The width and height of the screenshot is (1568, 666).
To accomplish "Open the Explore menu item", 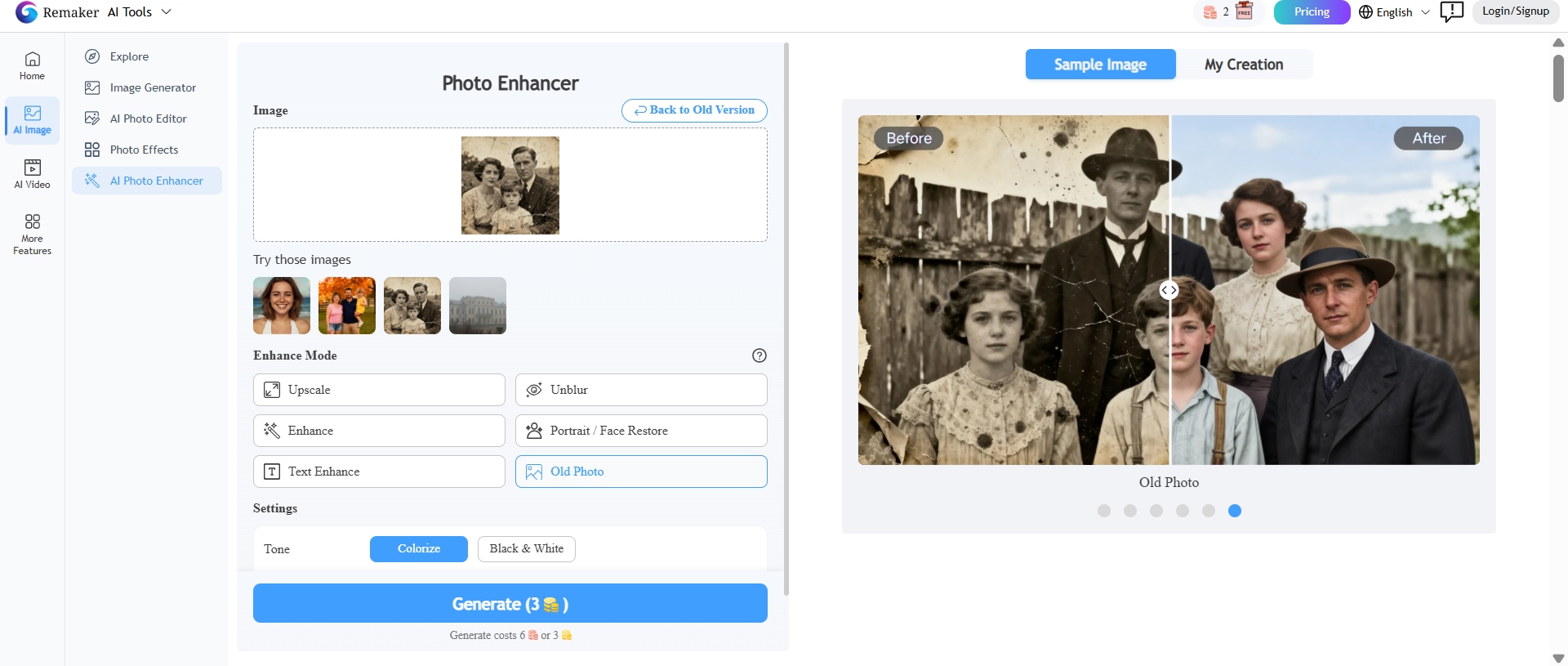I will tap(147, 56).
